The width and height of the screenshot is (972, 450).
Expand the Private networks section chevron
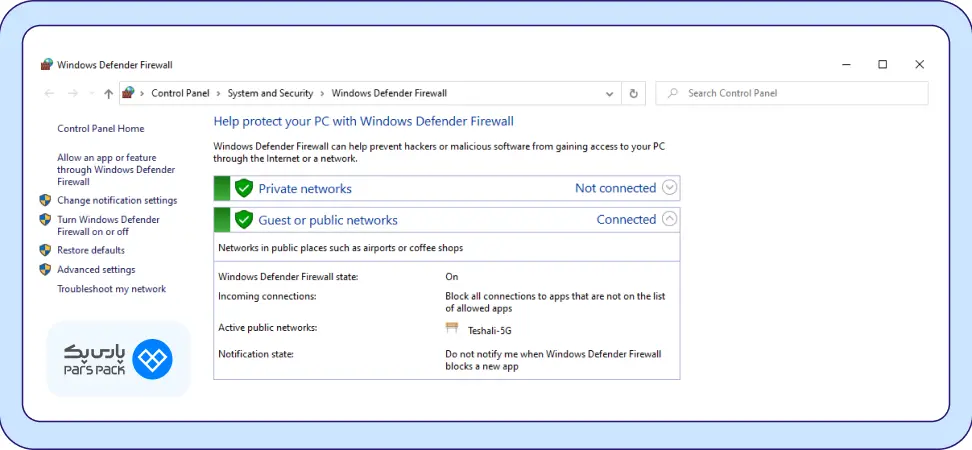pos(670,187)
